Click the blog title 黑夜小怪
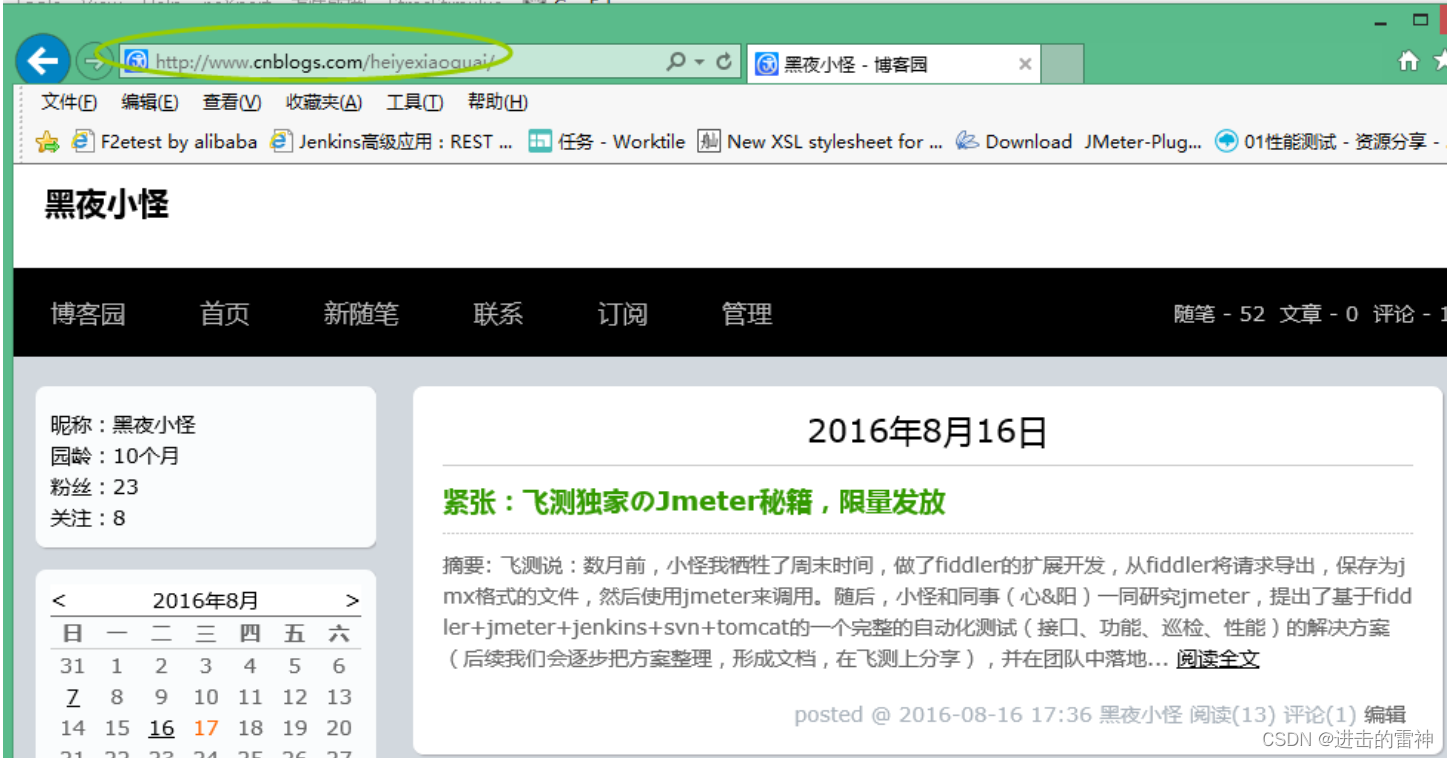 click(x=107, y=205)
